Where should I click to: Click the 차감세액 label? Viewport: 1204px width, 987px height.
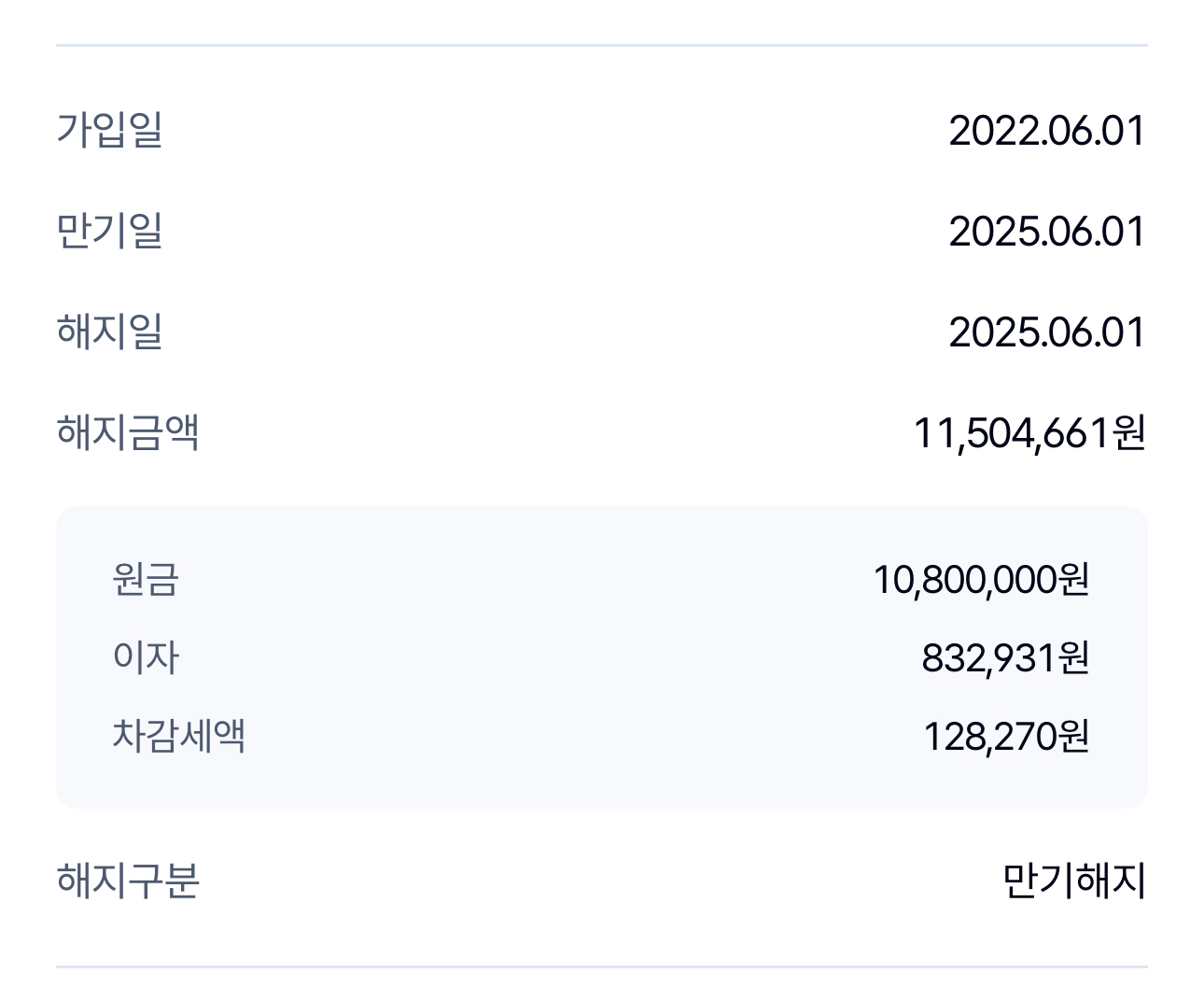pos(178,736)
